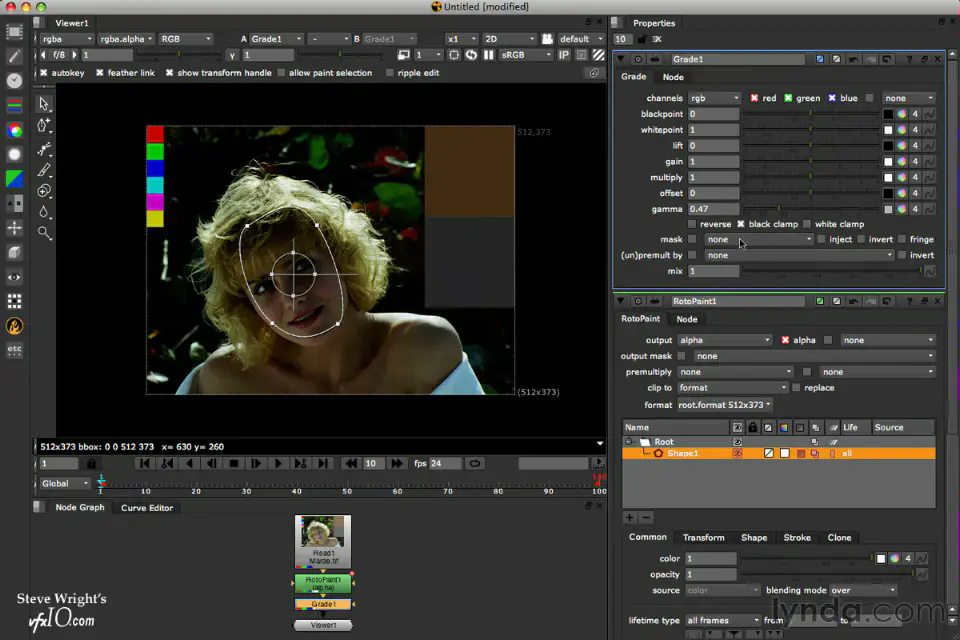Screen dimensions: 960x640
Task: Toggle the viewer overlay stripes icon
Action: (598, 55)
